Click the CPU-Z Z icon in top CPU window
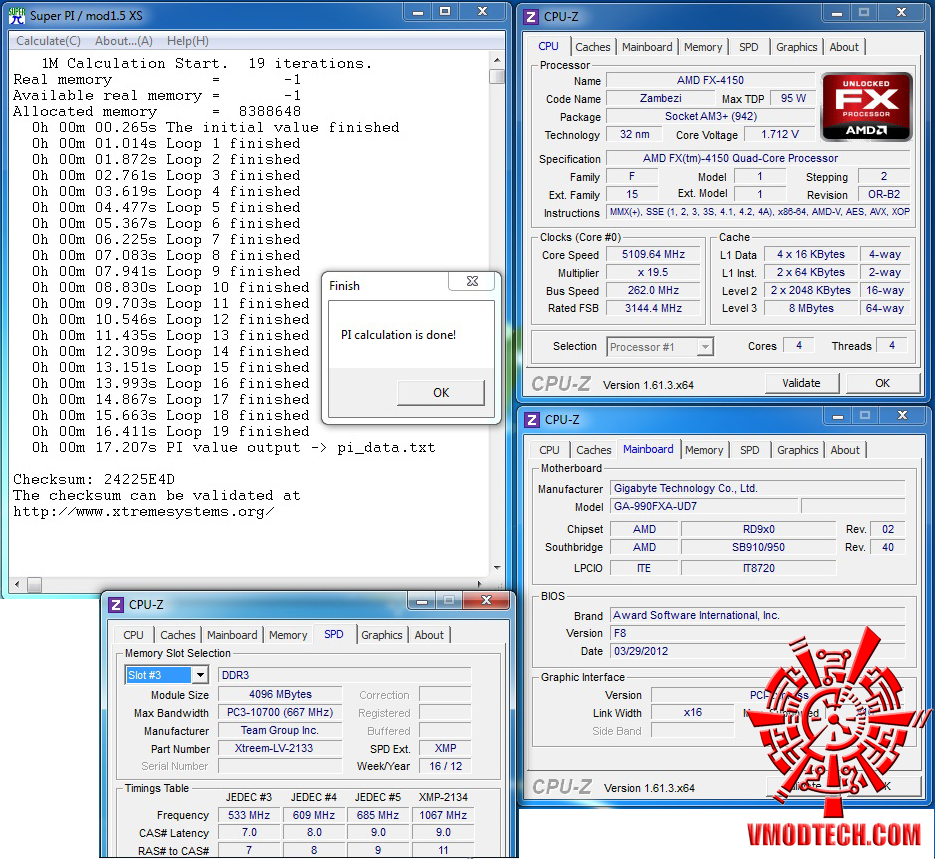The height and width of the screenshot is (859, 935). click(x=531, y=17)
